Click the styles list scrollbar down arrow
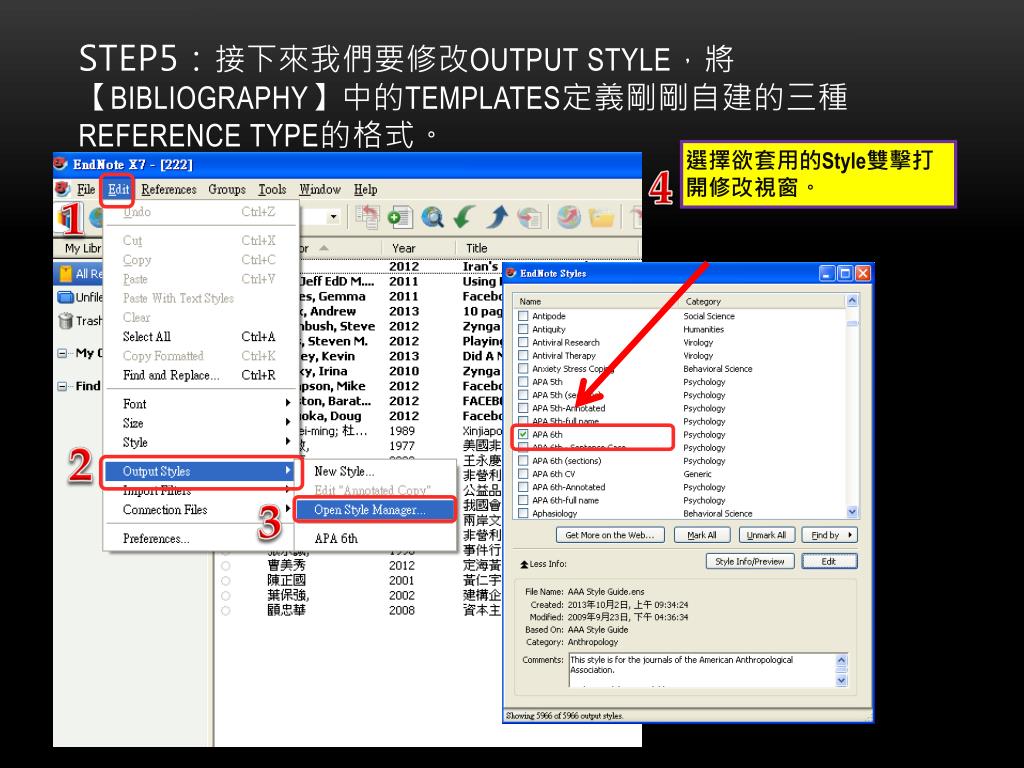Image resolution: width=1024 pixels, height=768 pixels. (x=852, y=512)
